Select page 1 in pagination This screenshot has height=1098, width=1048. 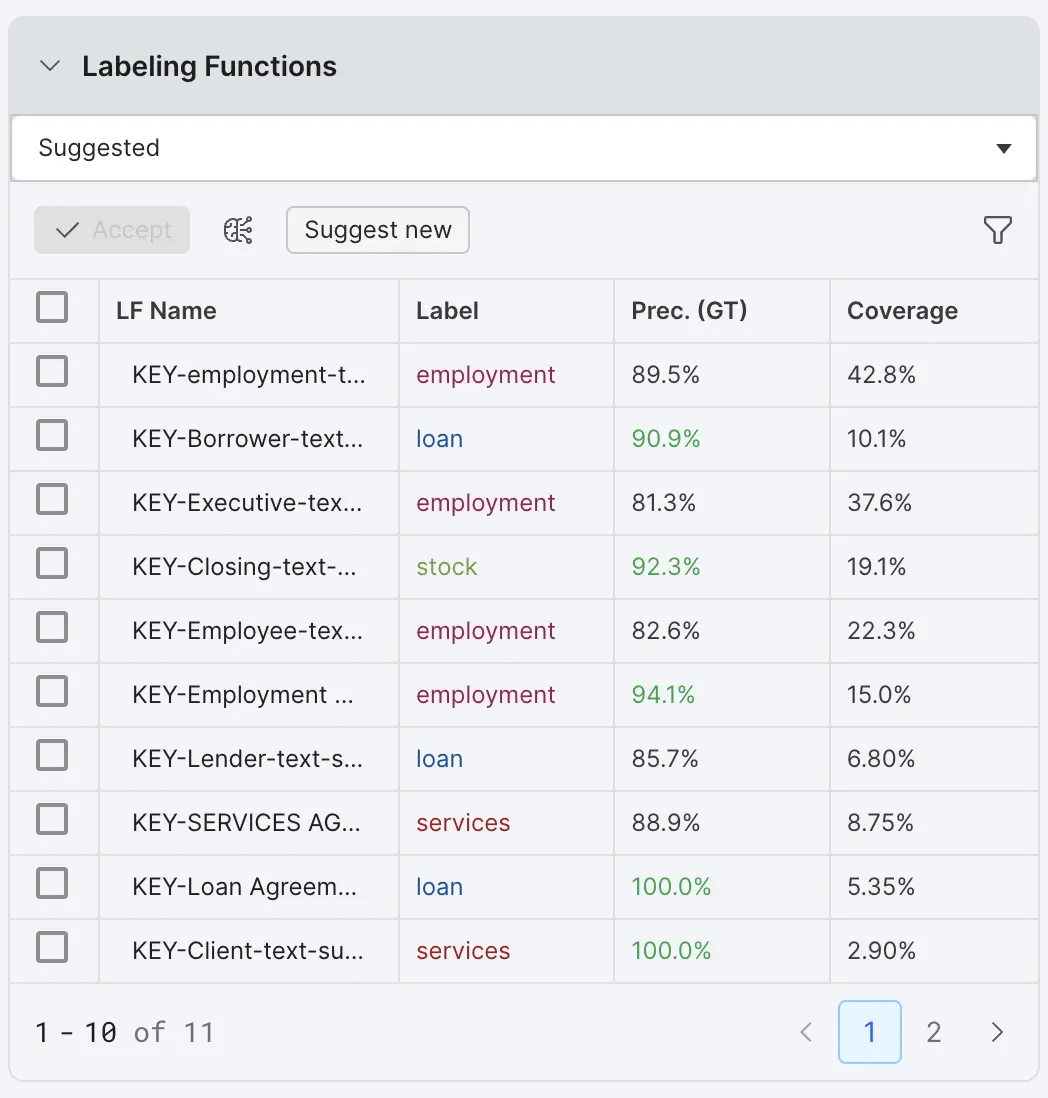[x=869, y=1032]
